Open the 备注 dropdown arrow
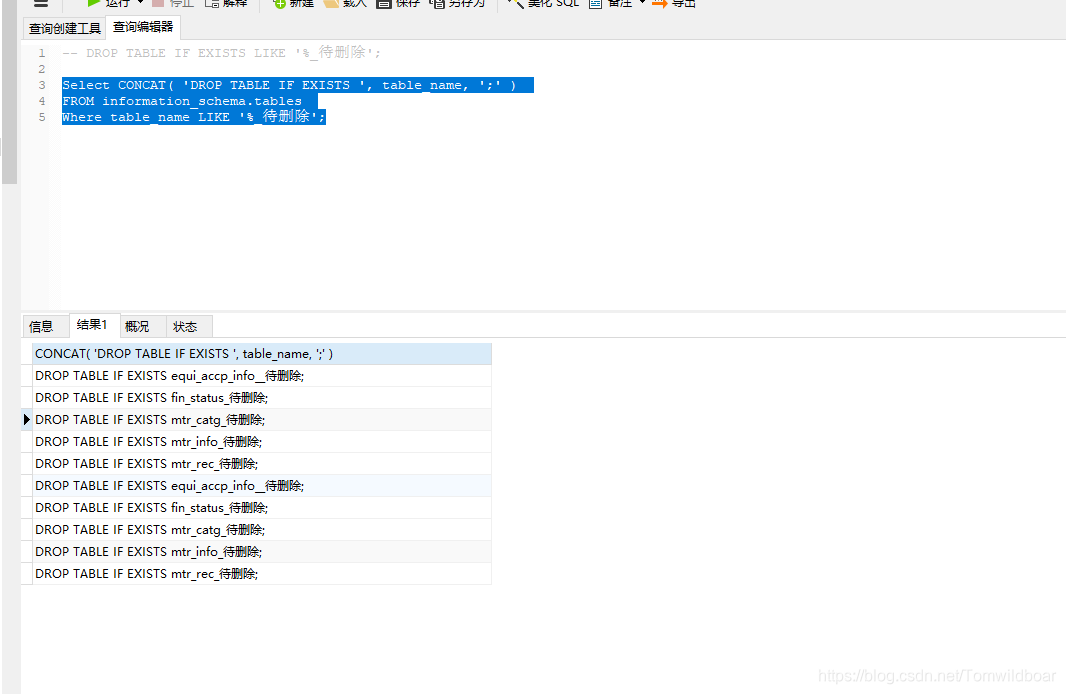This screenshot has width=1066, height=694. click(642, 2)
